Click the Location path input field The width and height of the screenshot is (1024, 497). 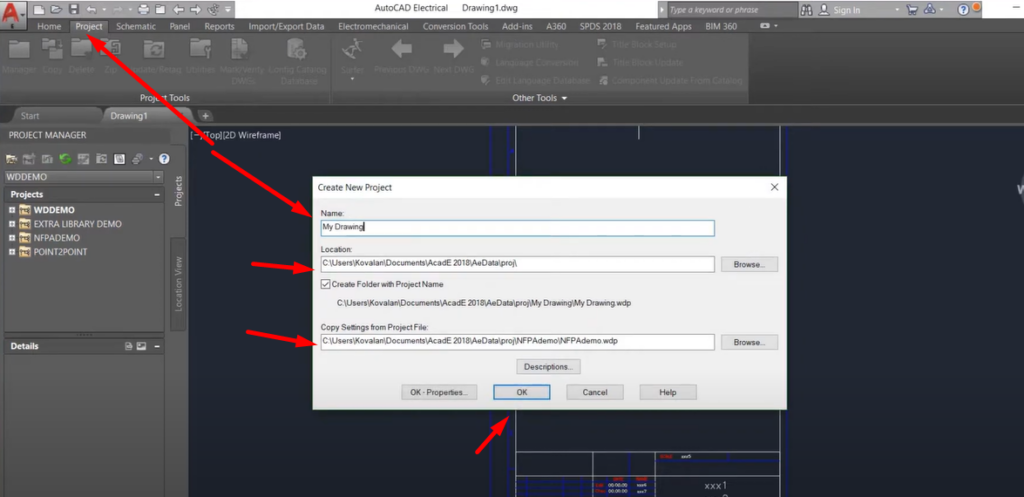pyautogui.click(x=517, y=264)
